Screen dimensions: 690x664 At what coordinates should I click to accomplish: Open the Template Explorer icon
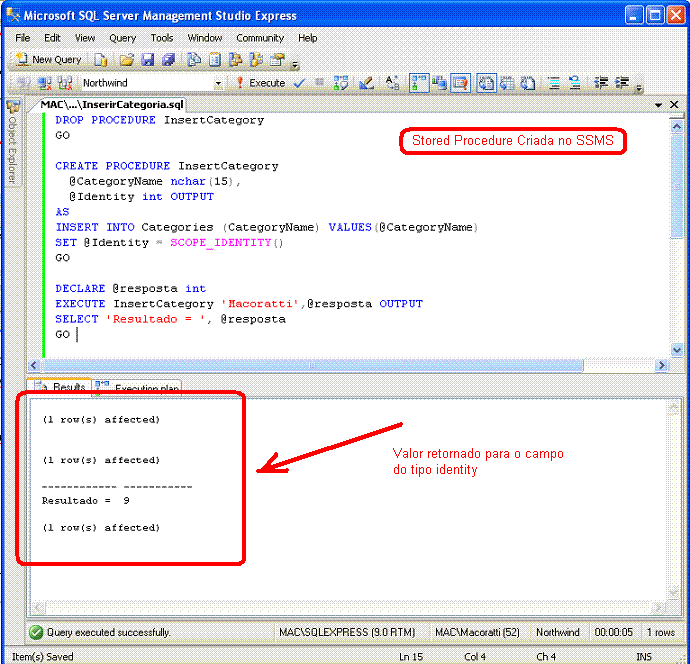[x=256, y=59]
